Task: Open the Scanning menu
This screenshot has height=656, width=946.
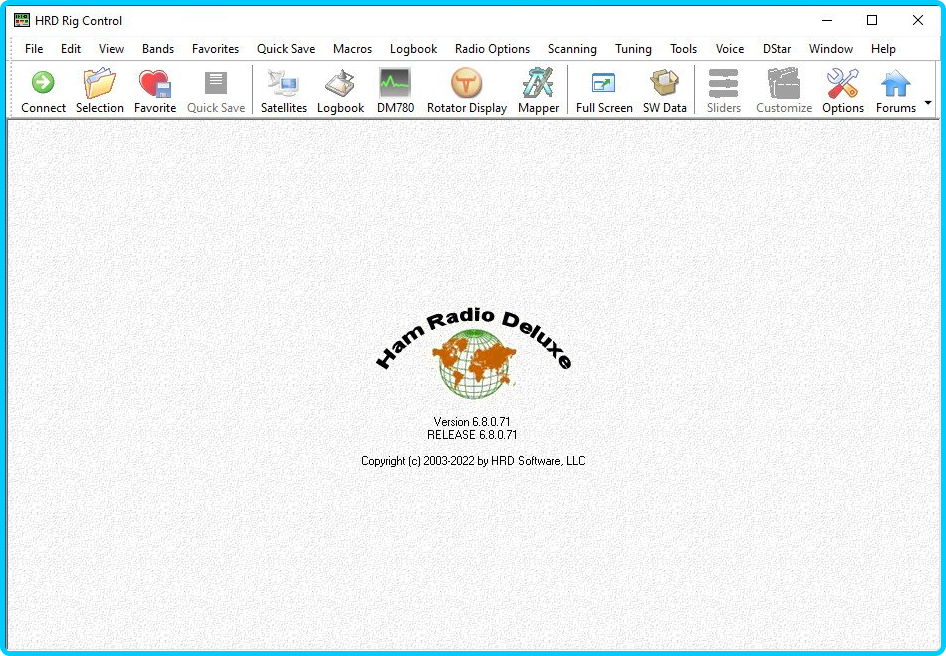Action: 572,49
